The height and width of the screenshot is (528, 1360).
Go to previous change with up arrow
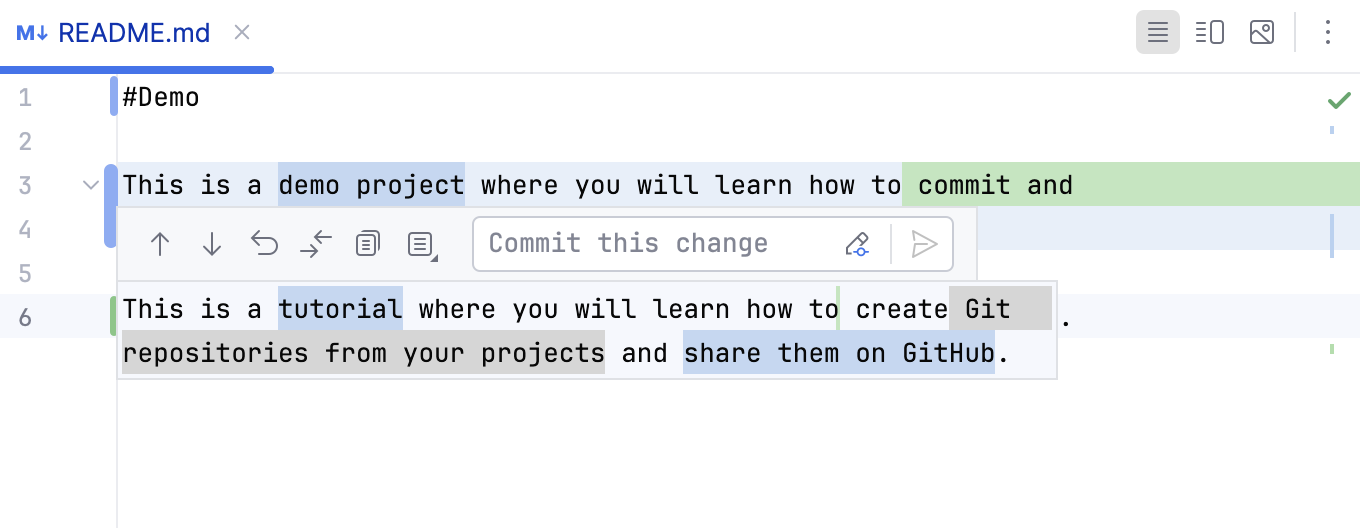(x=160, y=244)
